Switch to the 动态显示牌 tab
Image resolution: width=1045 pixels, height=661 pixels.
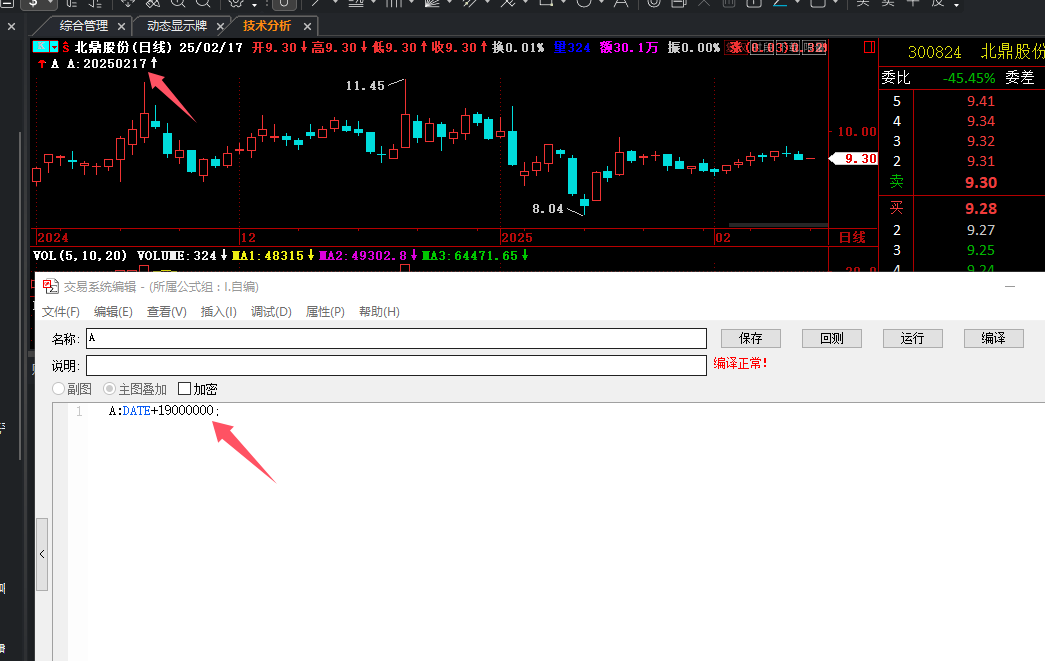(177, 26)
